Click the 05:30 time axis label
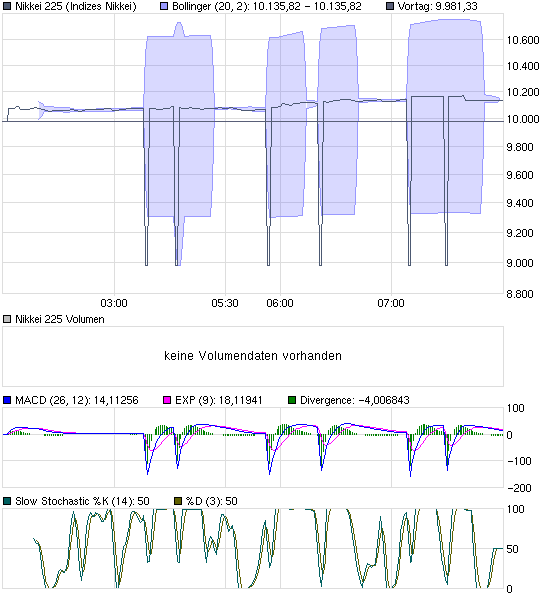Screen dimensions: 545x597 point(225,303)
